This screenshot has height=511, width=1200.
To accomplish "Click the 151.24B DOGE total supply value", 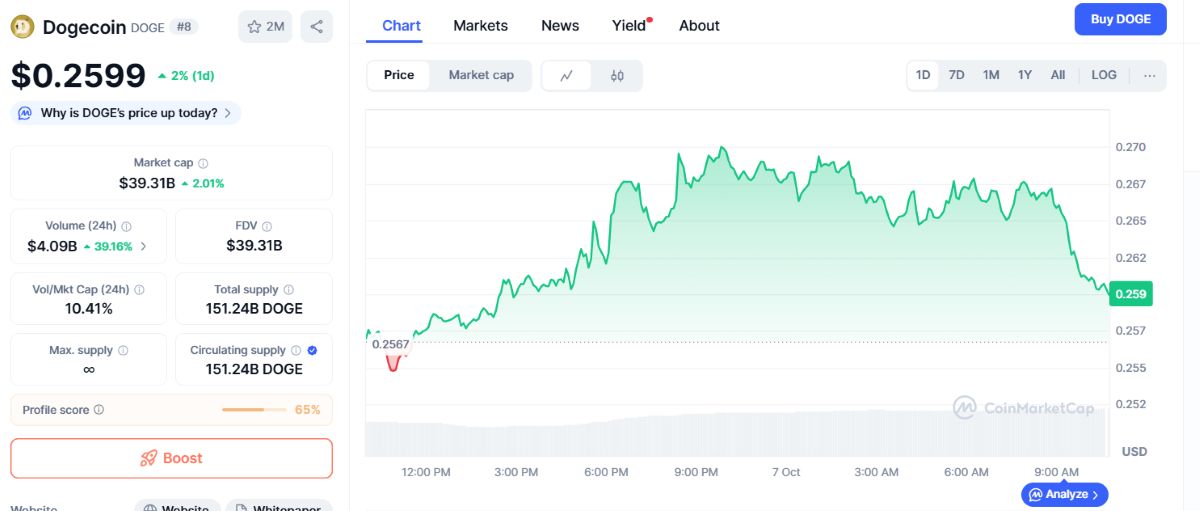I will click(254, 309).
